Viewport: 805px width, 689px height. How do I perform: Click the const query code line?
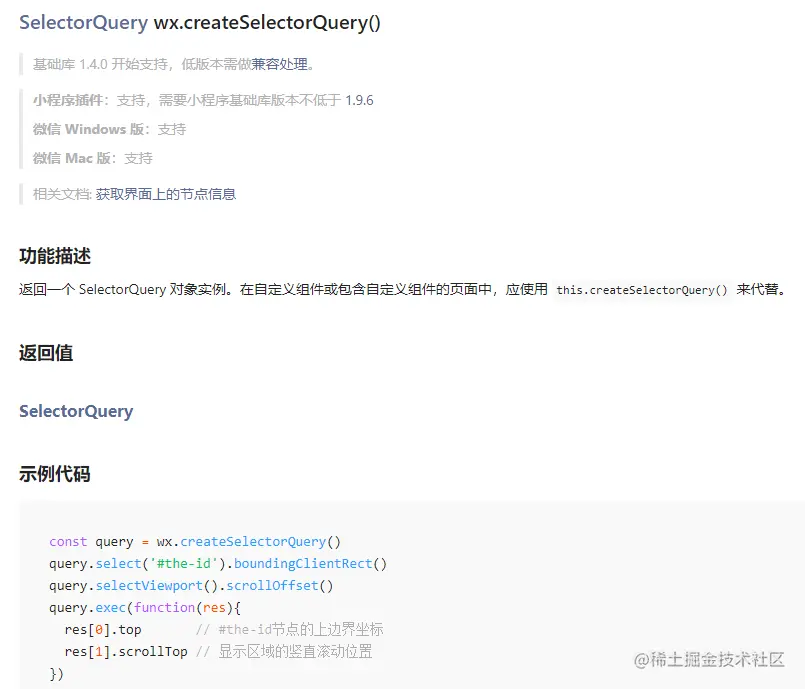tap(195, 542)
